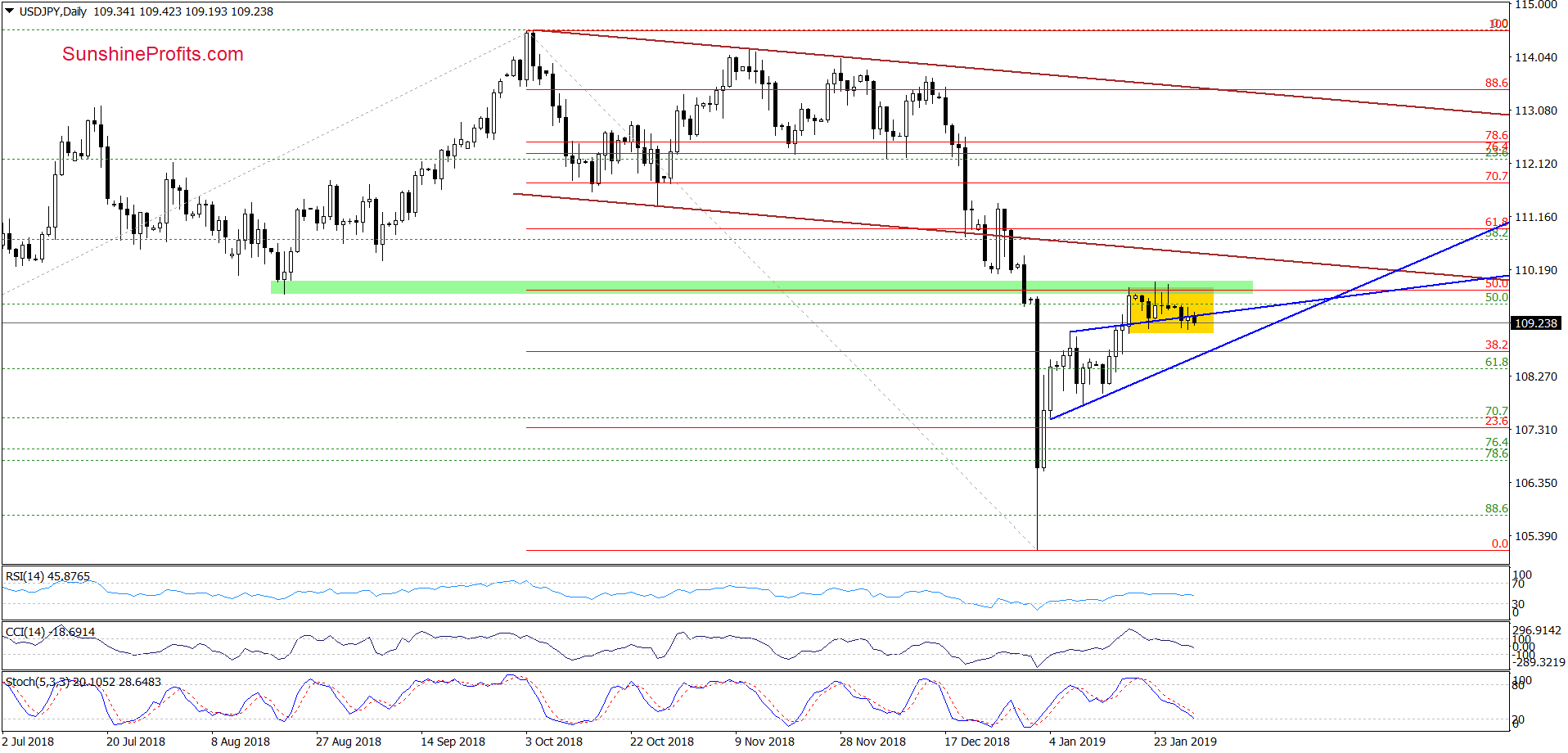Select the 8 Aug 2018 date label
Viewport: 1568px width, 753px height.
point(241,742)
